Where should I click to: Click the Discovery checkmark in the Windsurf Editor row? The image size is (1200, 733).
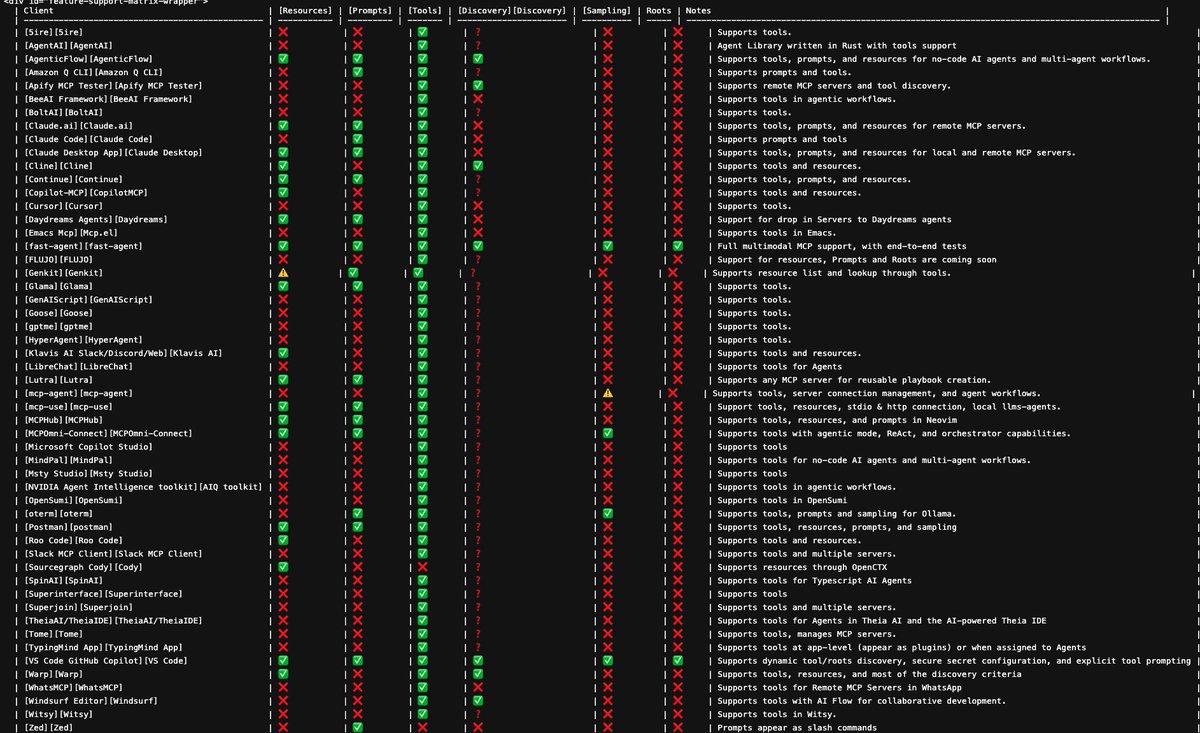tap(478, 700)
